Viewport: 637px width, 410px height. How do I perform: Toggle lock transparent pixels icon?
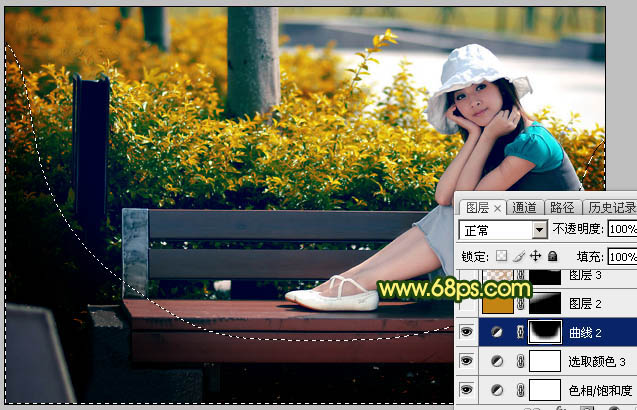(x=501, y=256)
